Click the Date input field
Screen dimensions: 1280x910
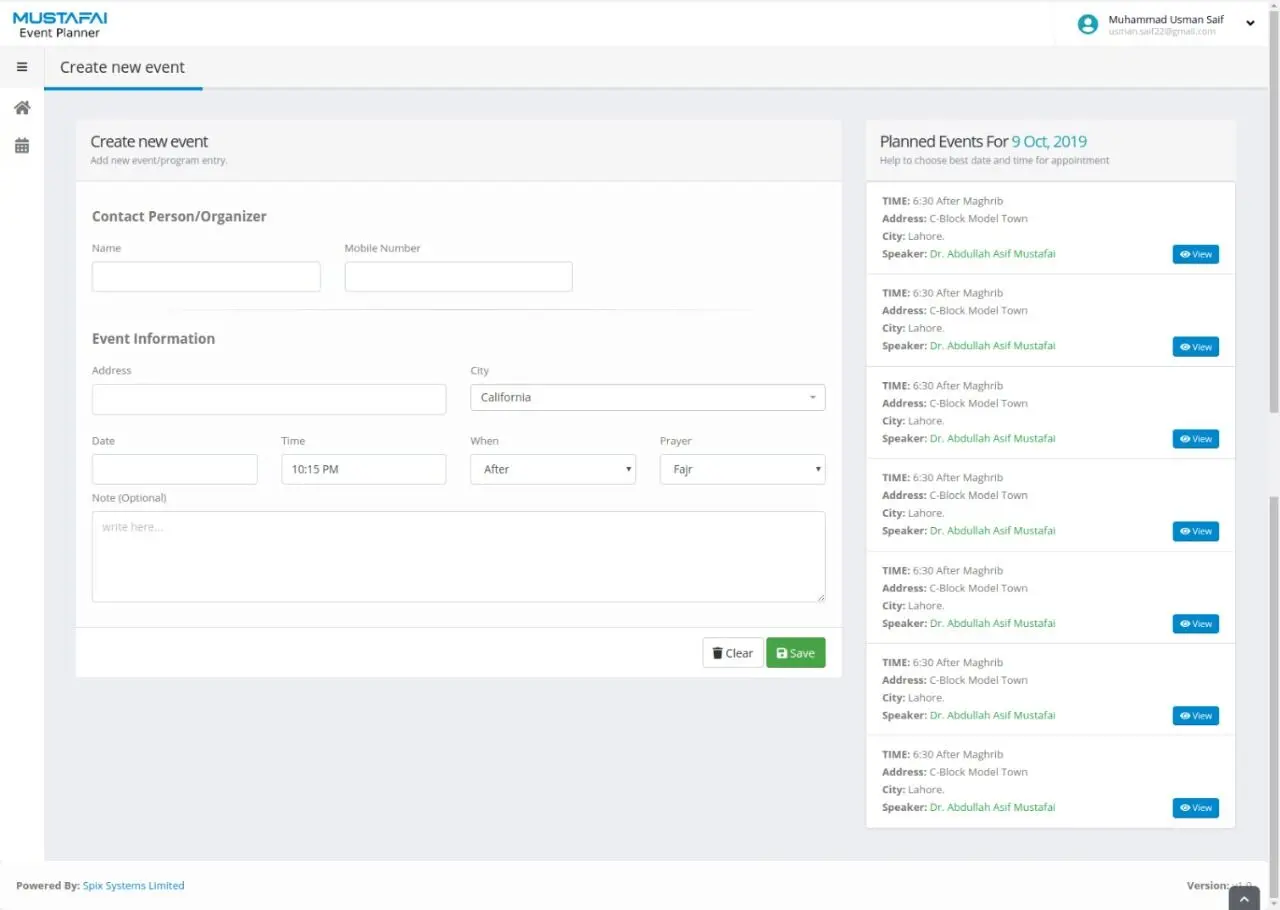174,469
